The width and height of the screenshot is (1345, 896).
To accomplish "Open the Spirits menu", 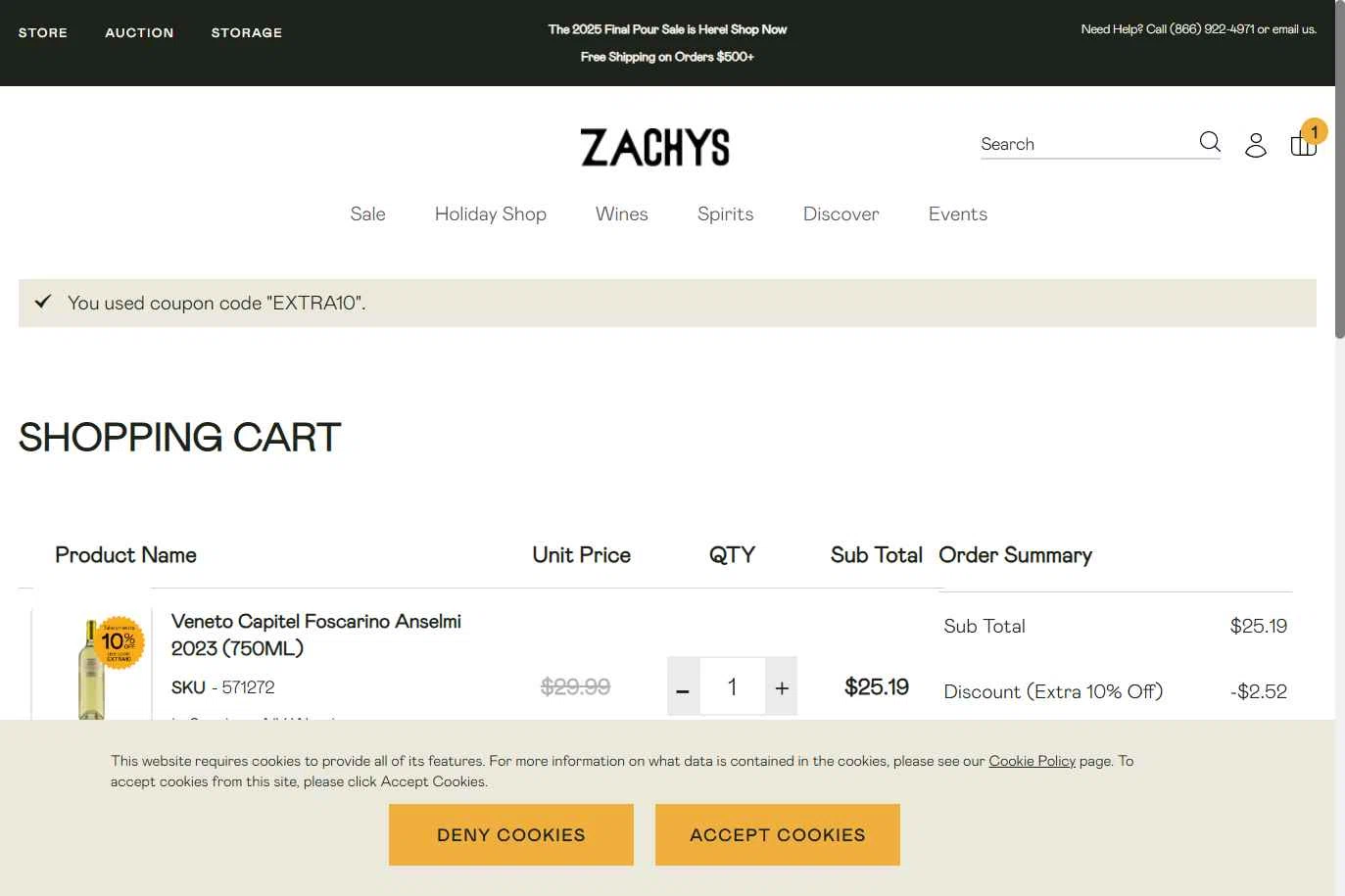I will [x=726, y=213].
